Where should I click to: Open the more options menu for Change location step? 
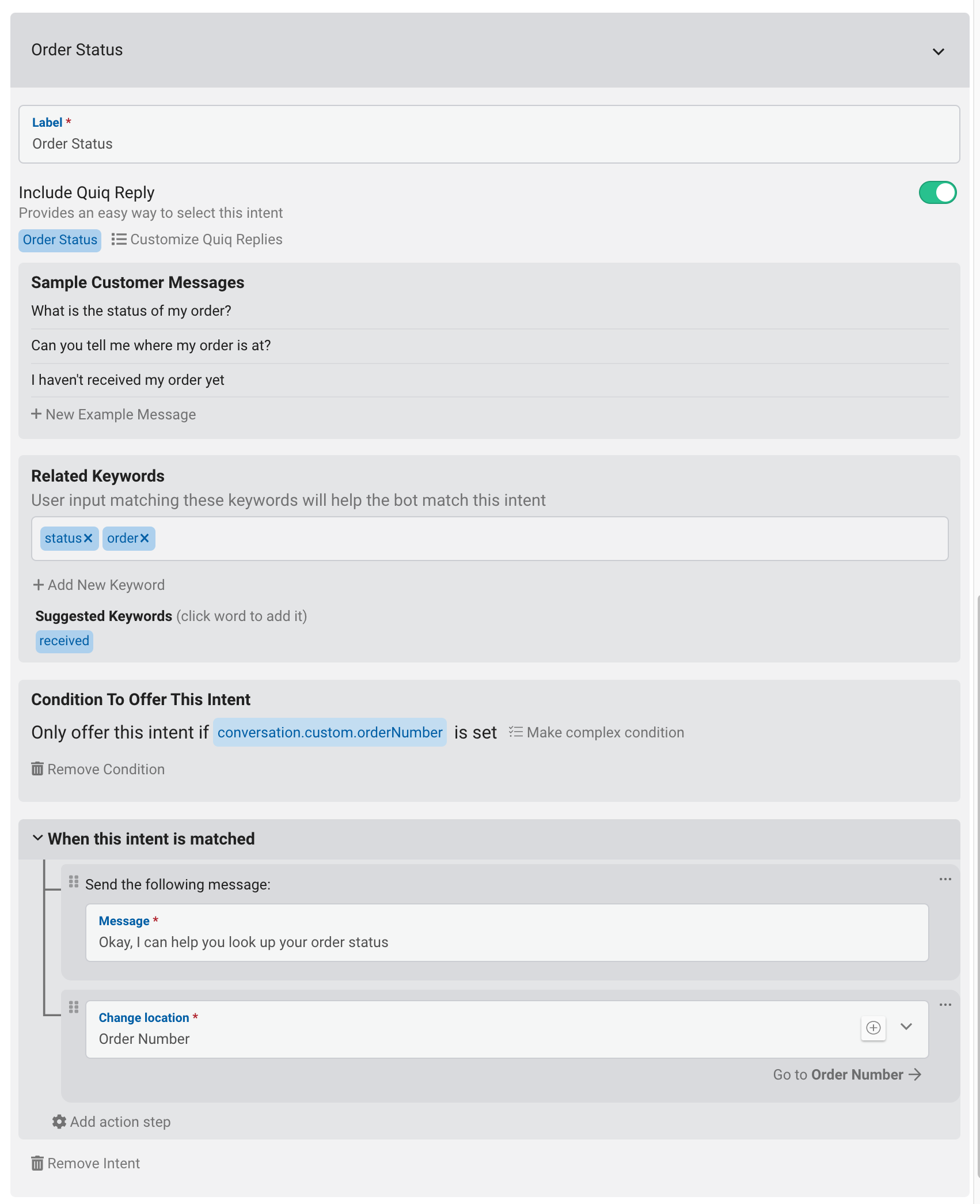945,1005
